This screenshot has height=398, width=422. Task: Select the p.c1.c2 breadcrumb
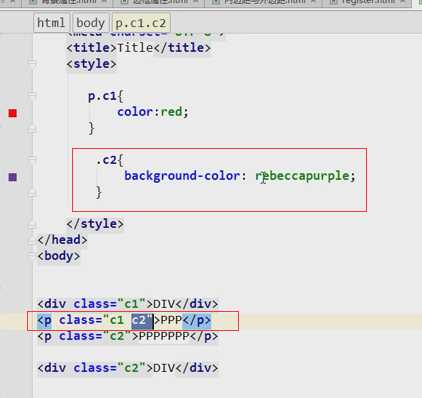(140, 23)
